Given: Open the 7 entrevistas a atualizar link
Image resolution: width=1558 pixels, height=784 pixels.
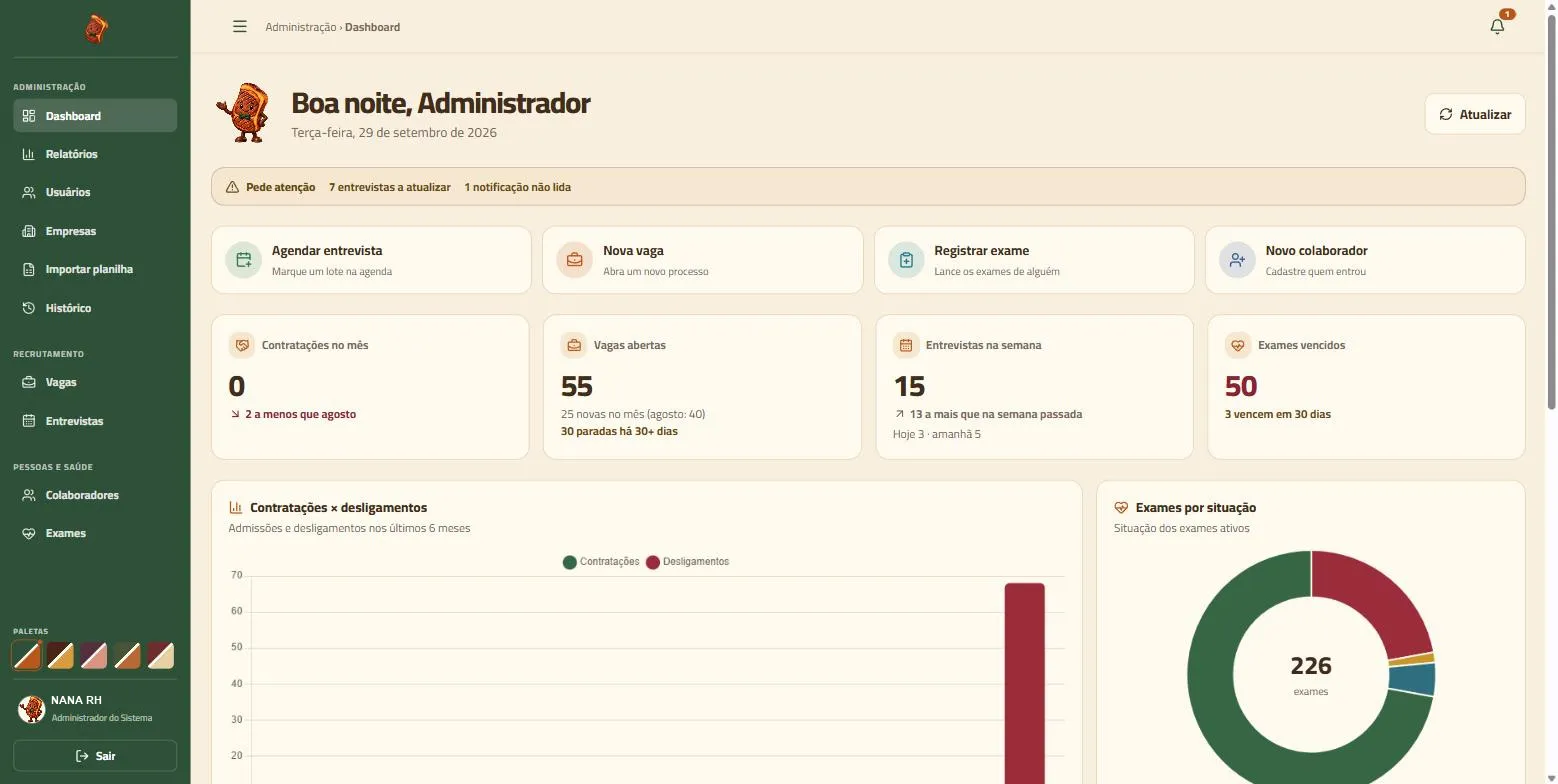Looking at the screenshot, I should coord(389,187).
